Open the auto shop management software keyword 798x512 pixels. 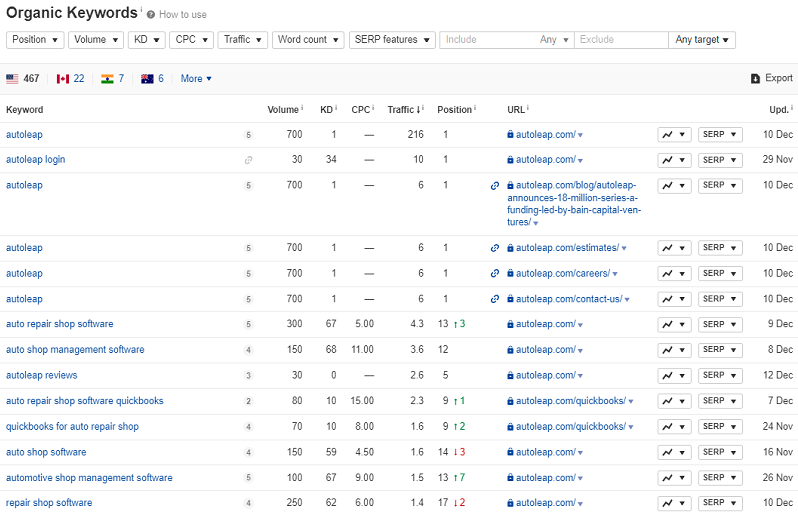click(x=75, y=350)
